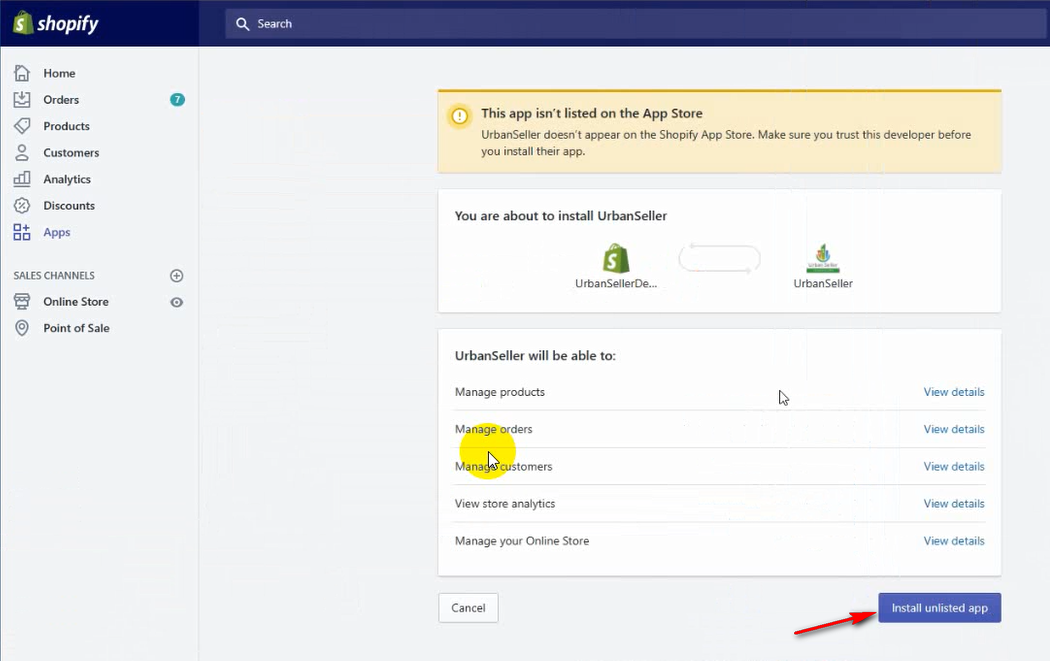This screenshot has height=661, width=1050.
Task: Click the Products tag icon
Action: click(22, 126)
